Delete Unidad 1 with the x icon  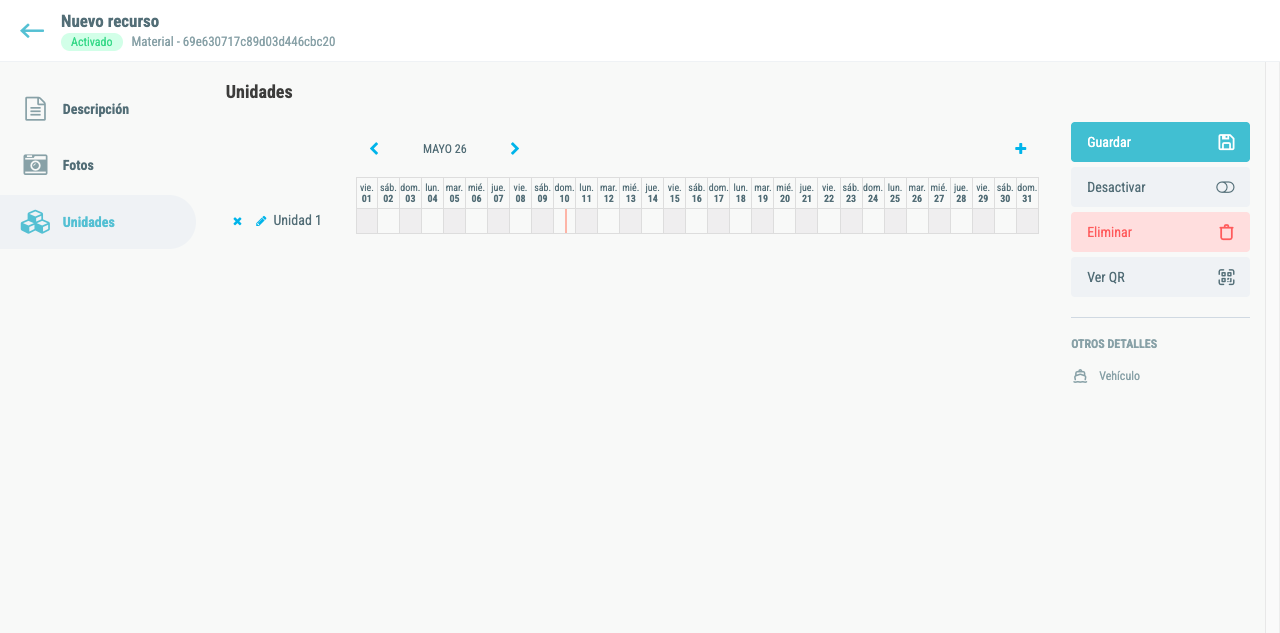(x=237, y=221)
